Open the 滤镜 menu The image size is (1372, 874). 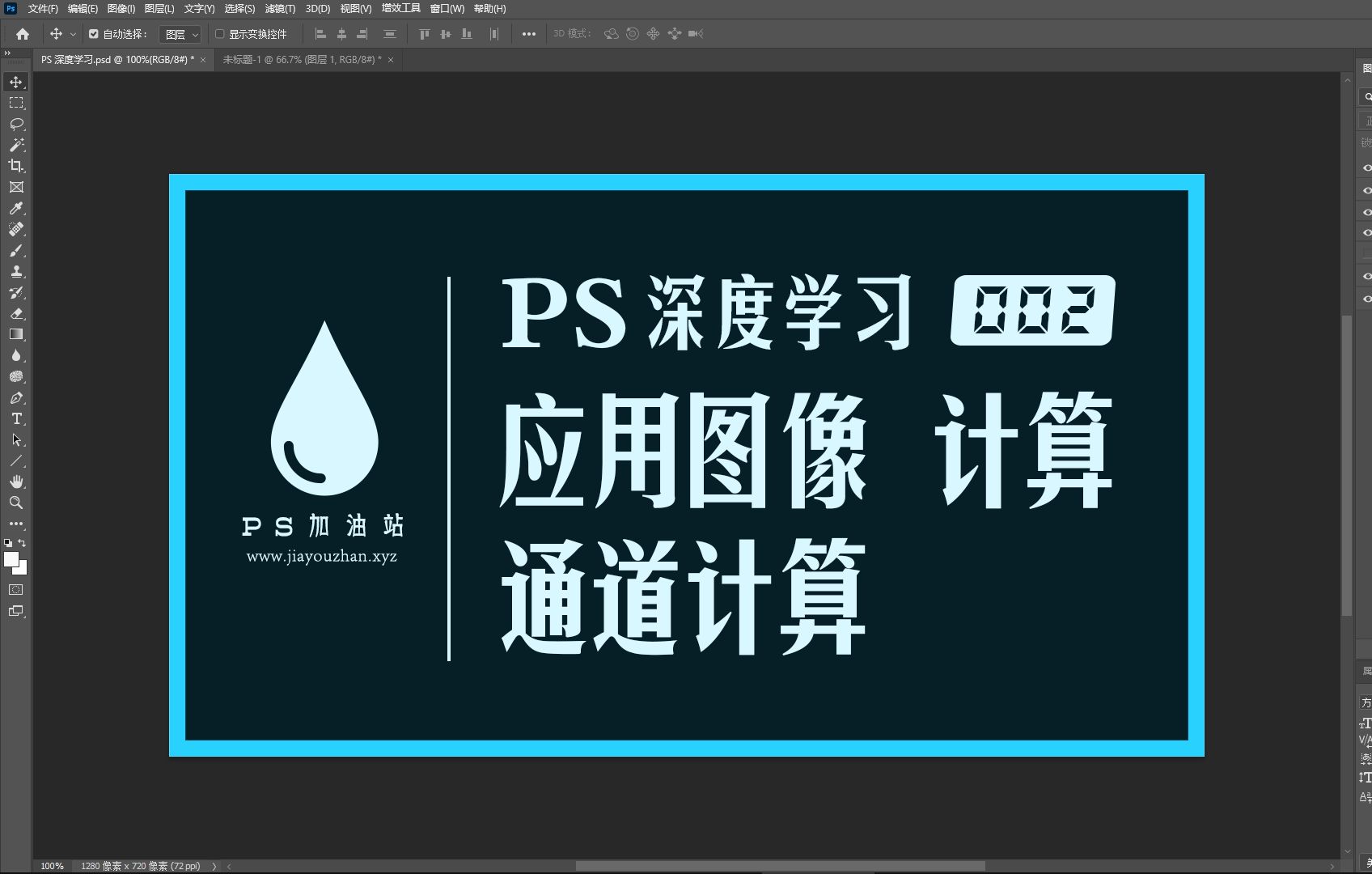pos(282,9)
